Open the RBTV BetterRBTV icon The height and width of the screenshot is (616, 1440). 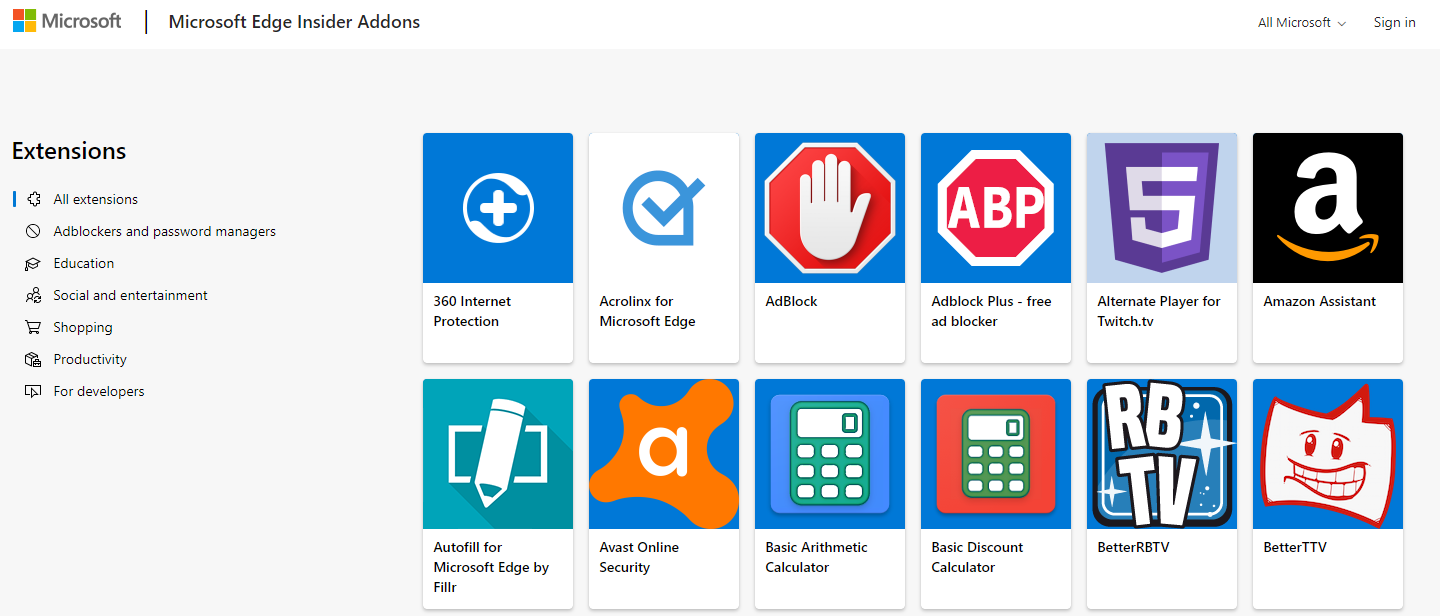coord(1162,454)
